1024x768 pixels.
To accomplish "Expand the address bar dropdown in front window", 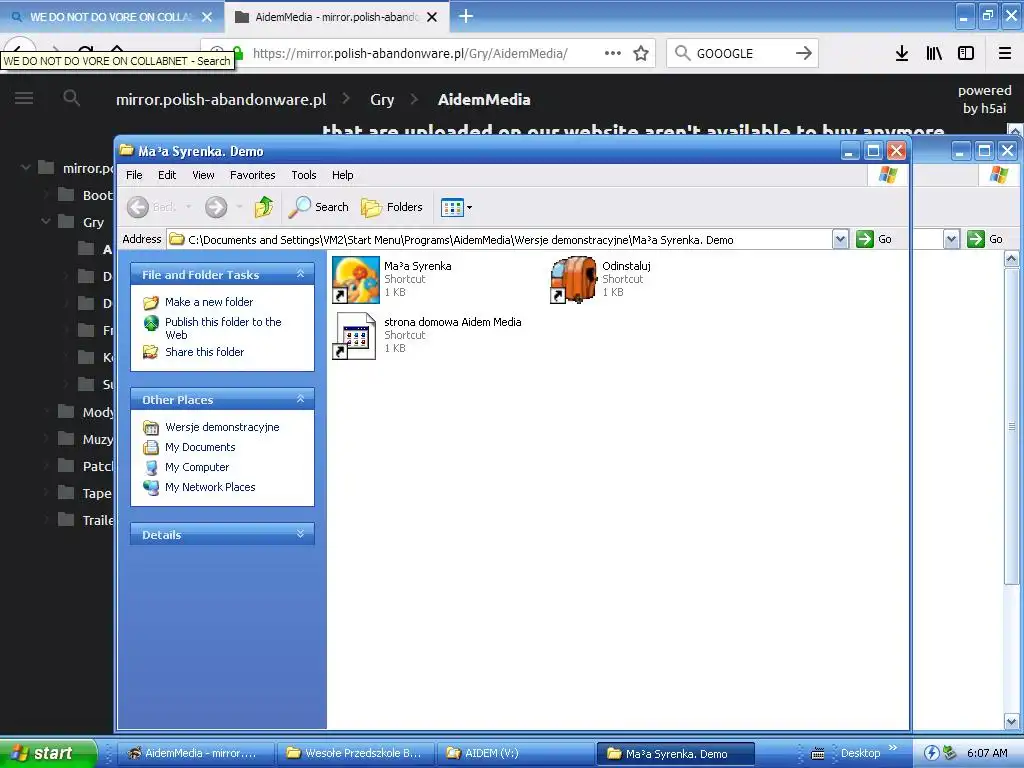I will (x=840, y=240).
